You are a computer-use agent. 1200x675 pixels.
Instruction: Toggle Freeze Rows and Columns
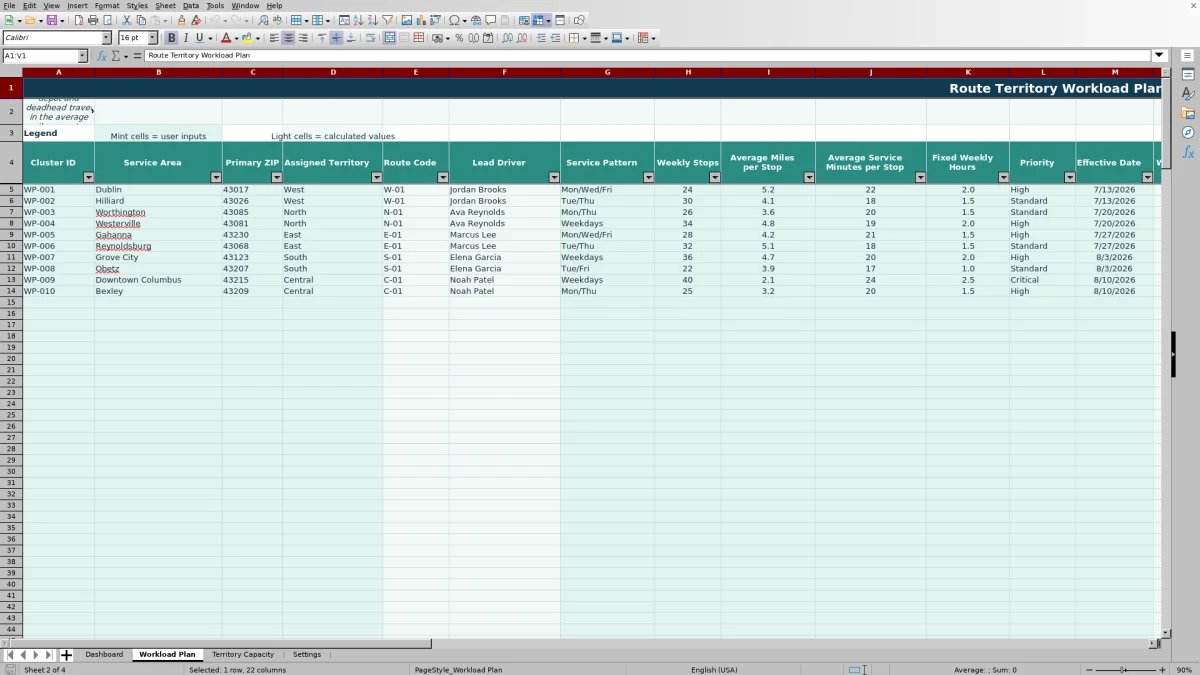point(538,20)
